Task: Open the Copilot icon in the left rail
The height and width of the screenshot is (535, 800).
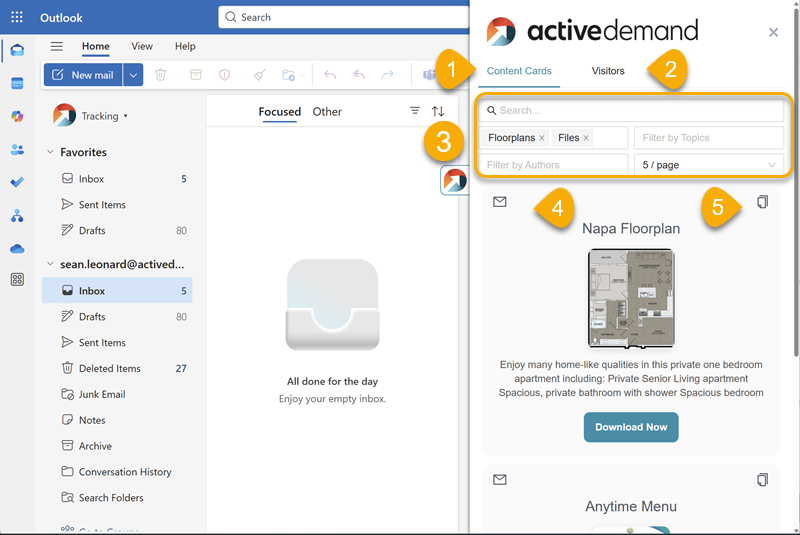Action: 17,116
